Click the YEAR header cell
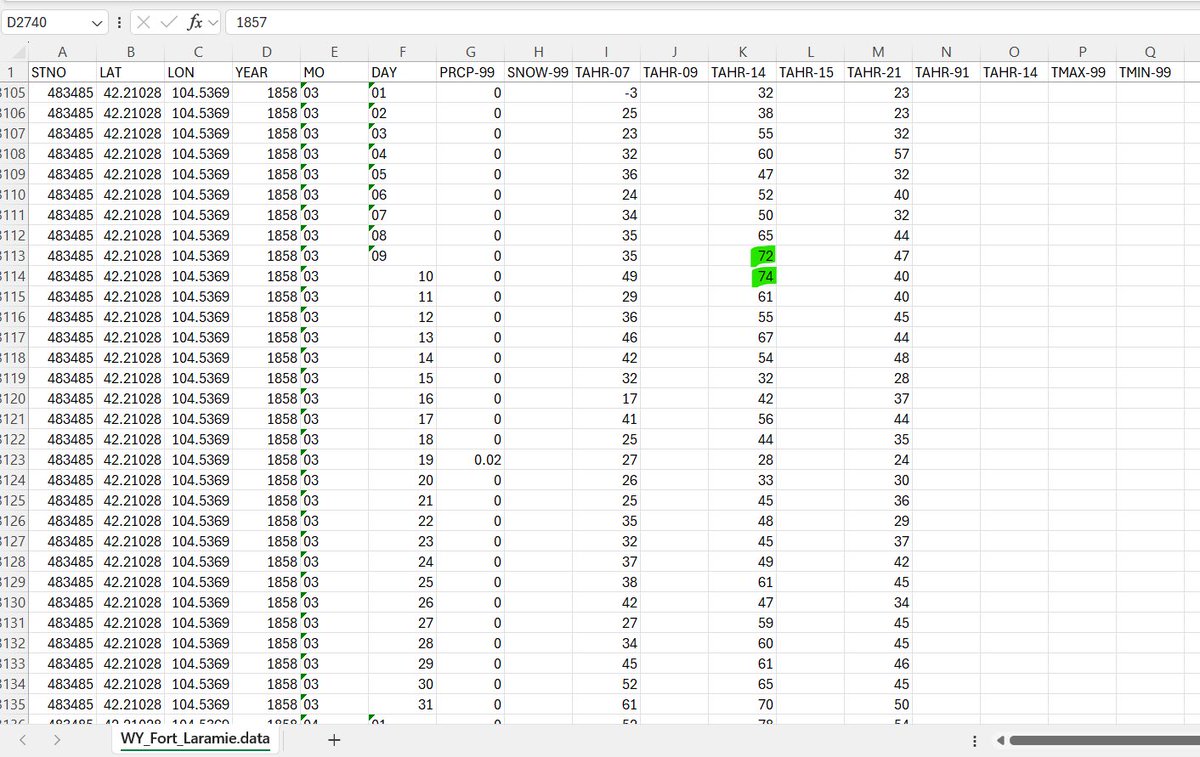The image size is (1200, 757). click(x=266, y=72)
